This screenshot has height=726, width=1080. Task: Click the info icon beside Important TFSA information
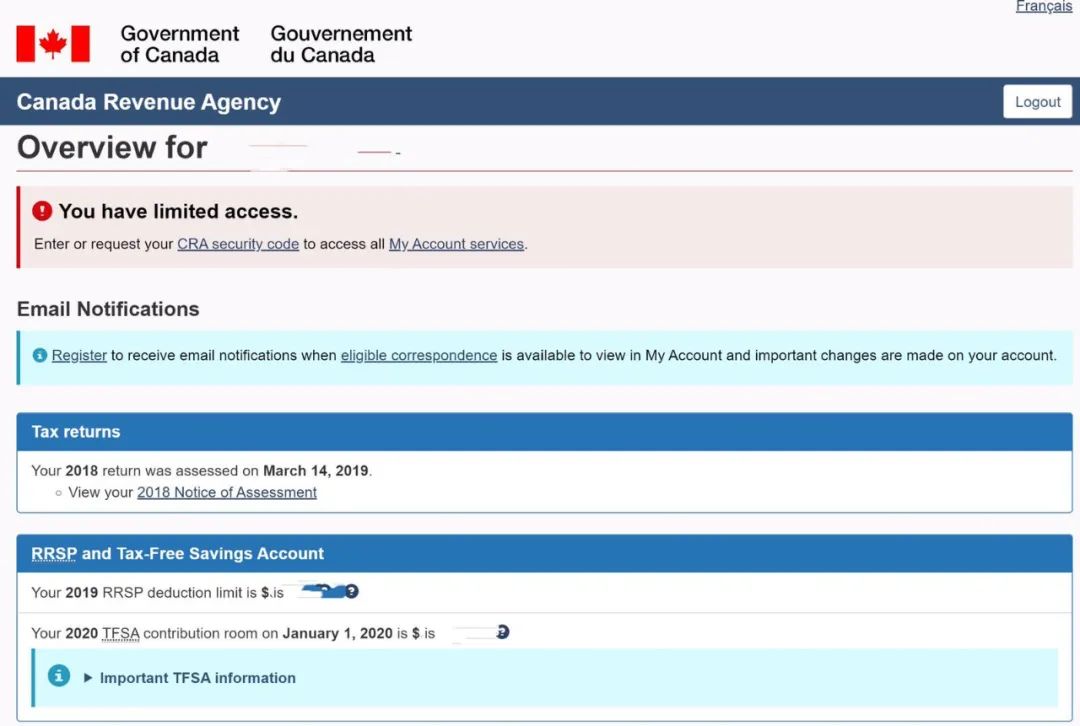point(58,675)
